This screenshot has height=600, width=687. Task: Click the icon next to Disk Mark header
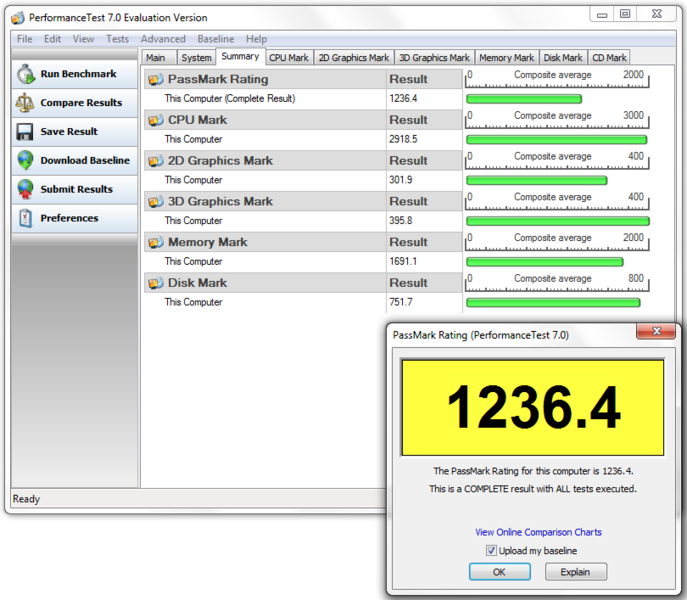click(x=156, y=283)
